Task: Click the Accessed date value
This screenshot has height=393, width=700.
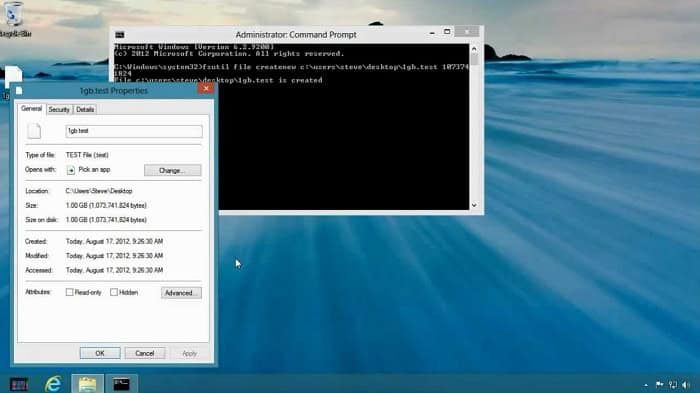Action: tap(114, 270)
